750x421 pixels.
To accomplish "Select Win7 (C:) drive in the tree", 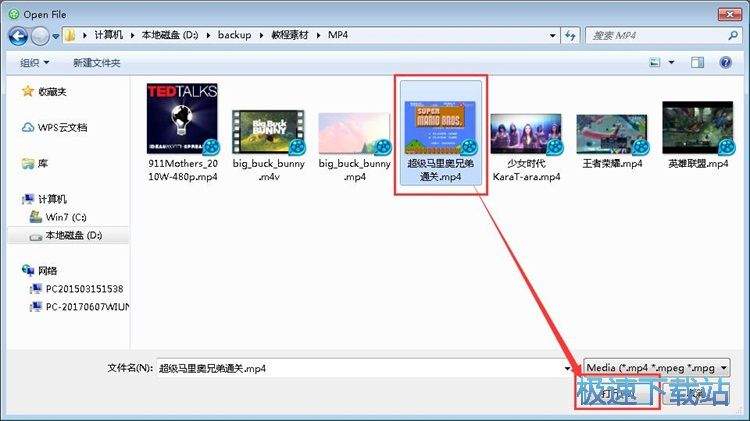I will (x=66, y=217).
